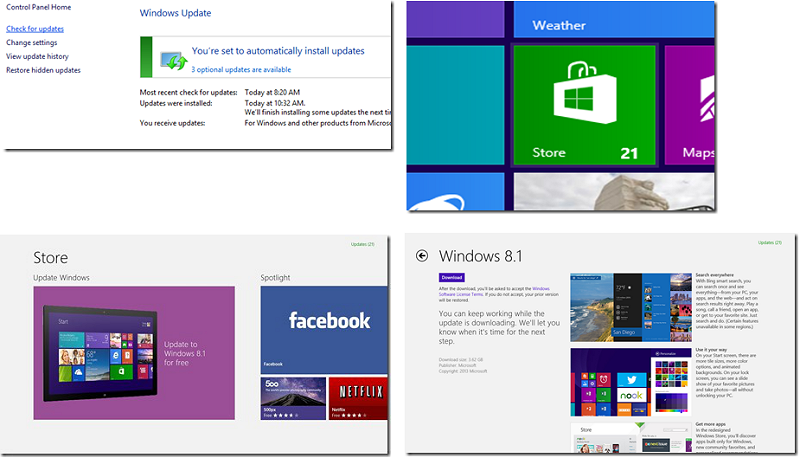Click the Update Windows section heading
Viewport: 800px width, 458px height.
coord(61,277)
